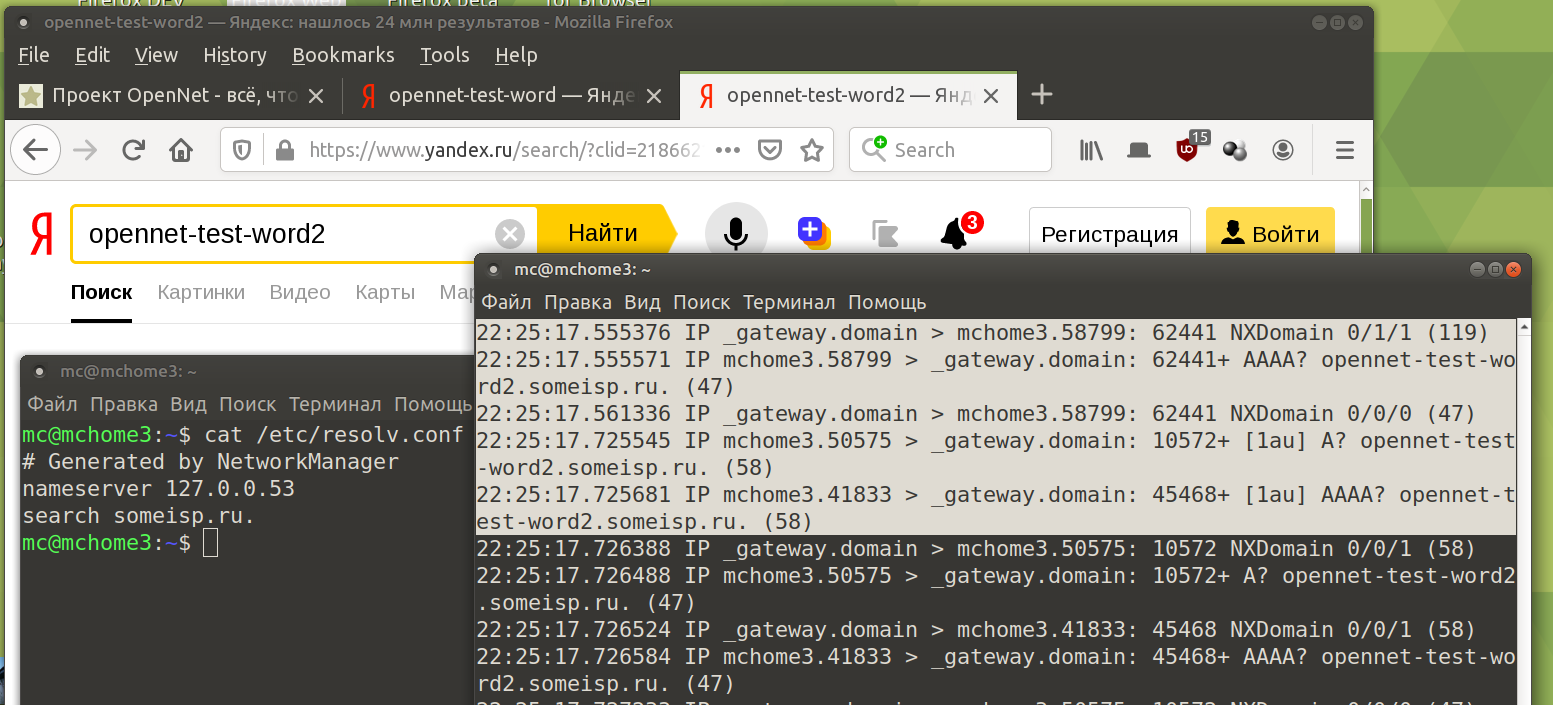Open Firefox hamburger menu

click(x=1345, y=150)
